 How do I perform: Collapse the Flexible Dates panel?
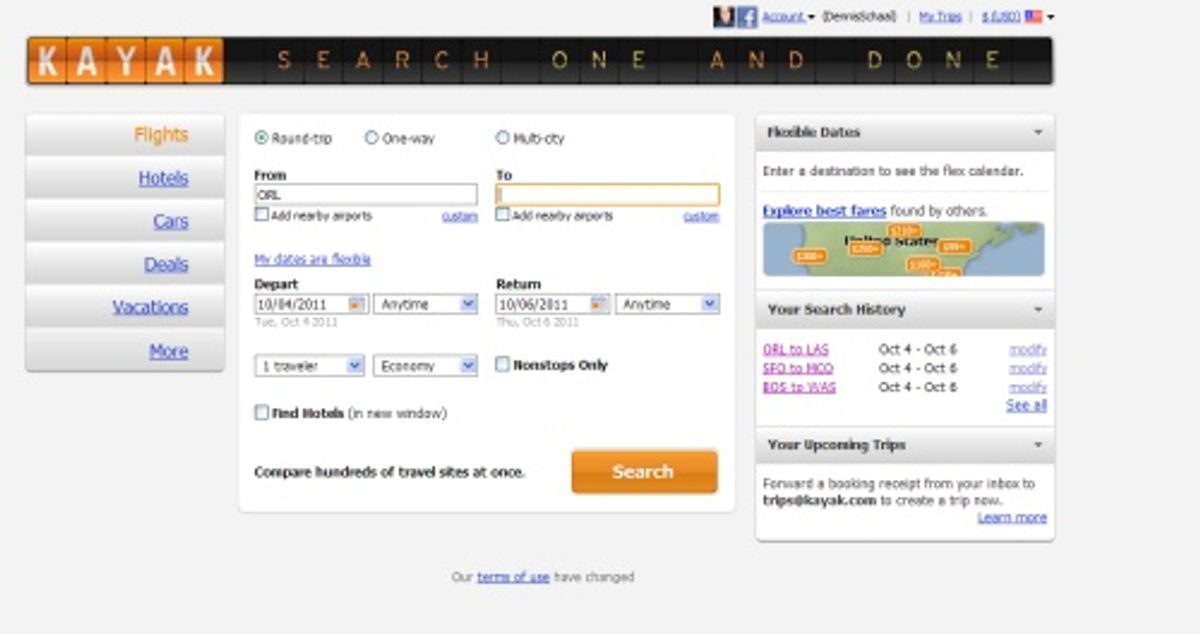[1040, 131]
